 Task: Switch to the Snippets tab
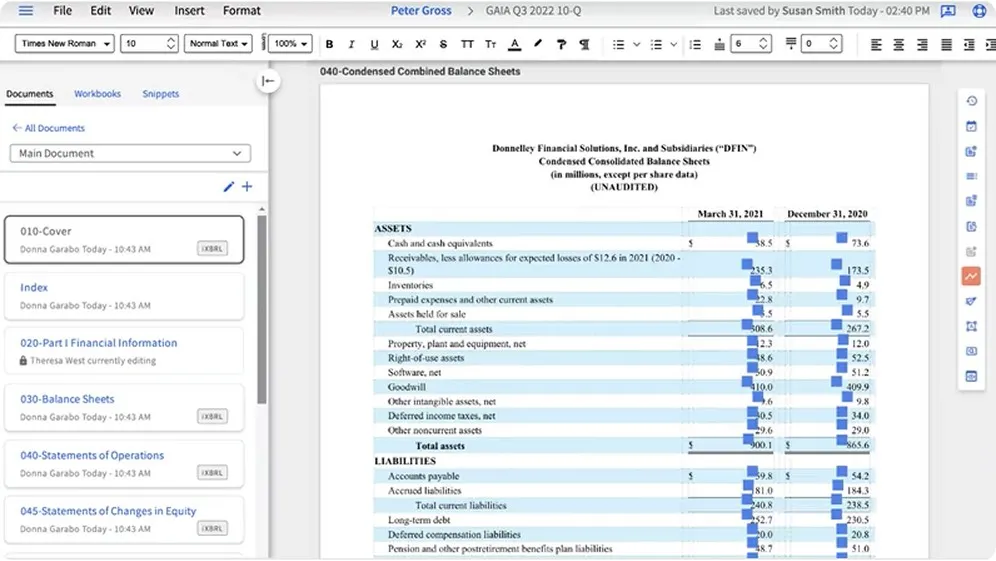[161, 93]
